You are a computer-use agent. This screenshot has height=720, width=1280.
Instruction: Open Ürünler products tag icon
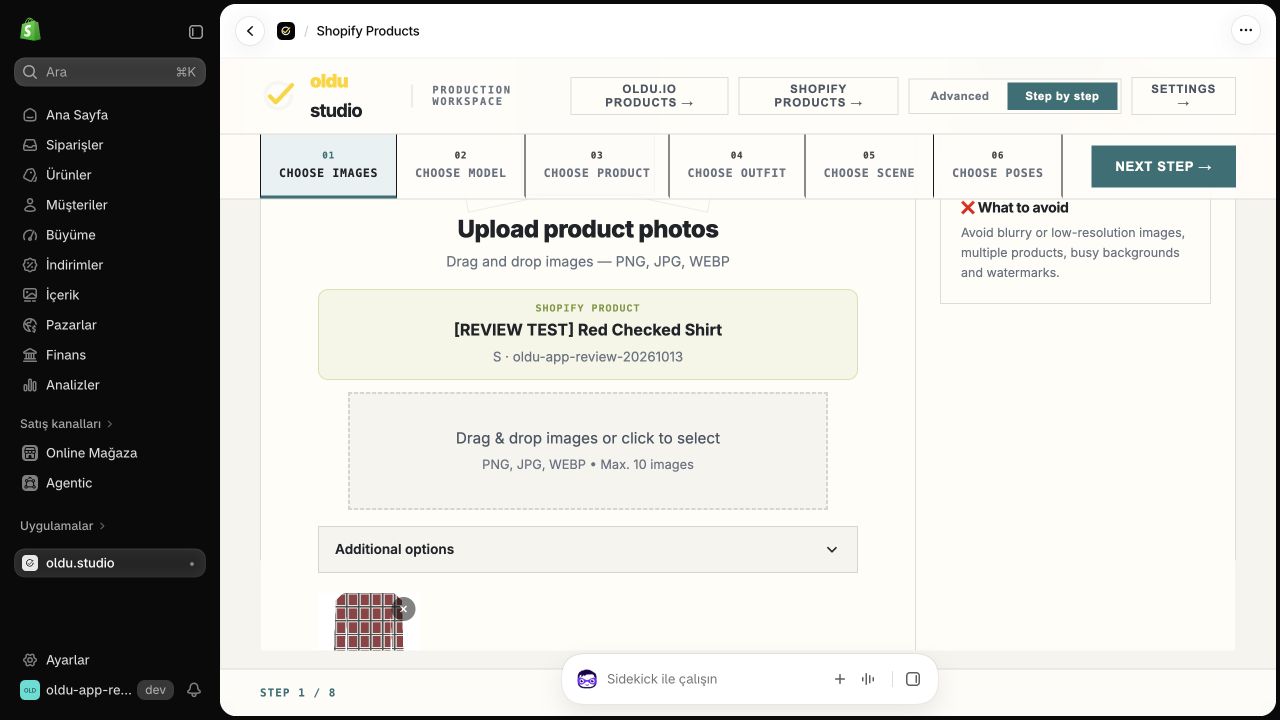(x=30, y=175)
